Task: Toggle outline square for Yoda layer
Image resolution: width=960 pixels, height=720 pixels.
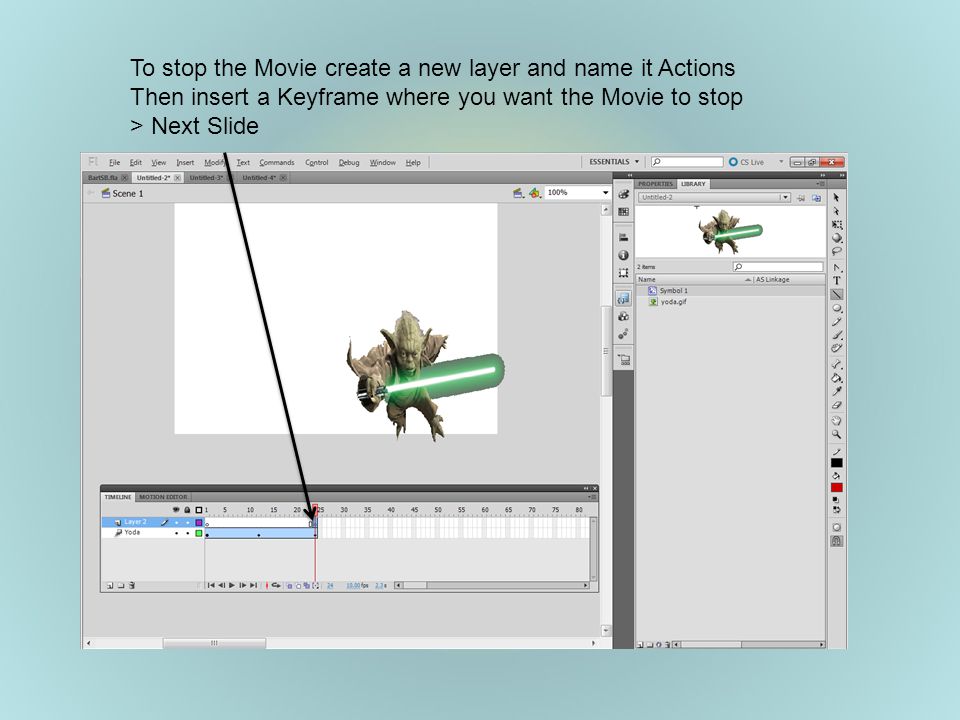Action: point(198,533)
